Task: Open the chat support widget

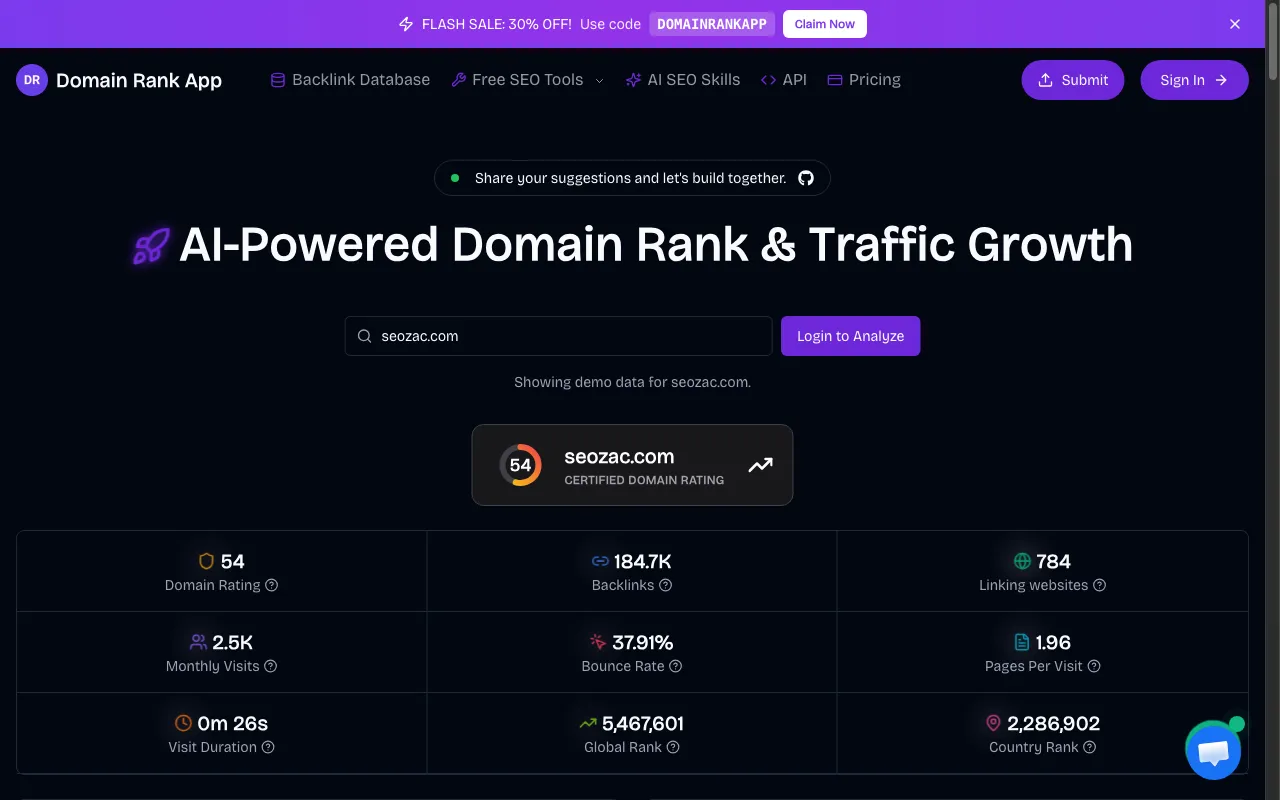Action: coord(1213,751)
